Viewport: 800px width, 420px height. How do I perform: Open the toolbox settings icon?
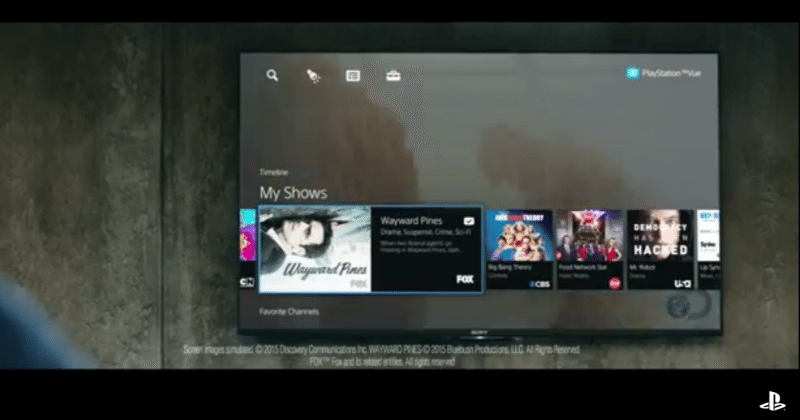393,76
